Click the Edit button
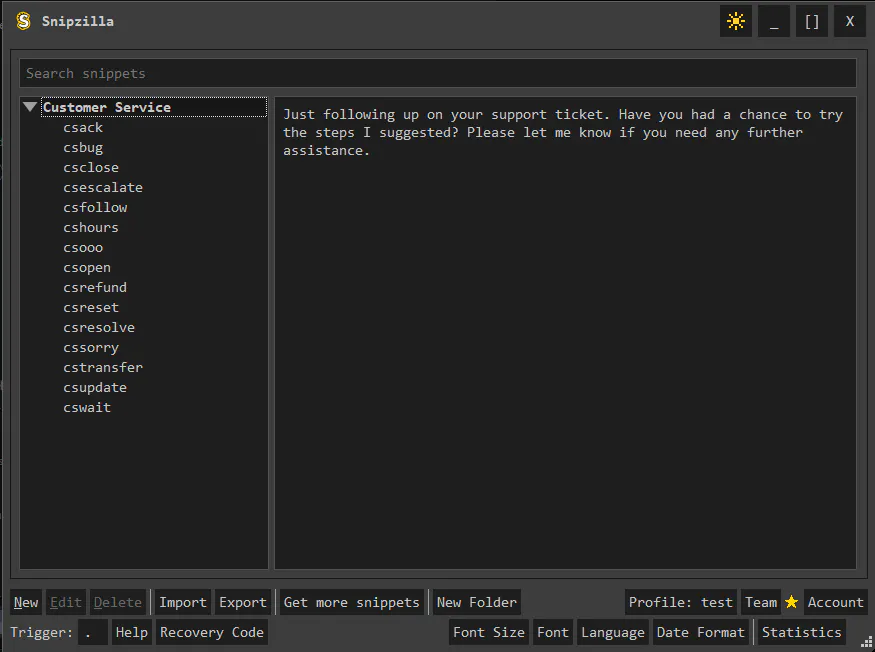 click(x=66, y=602)
